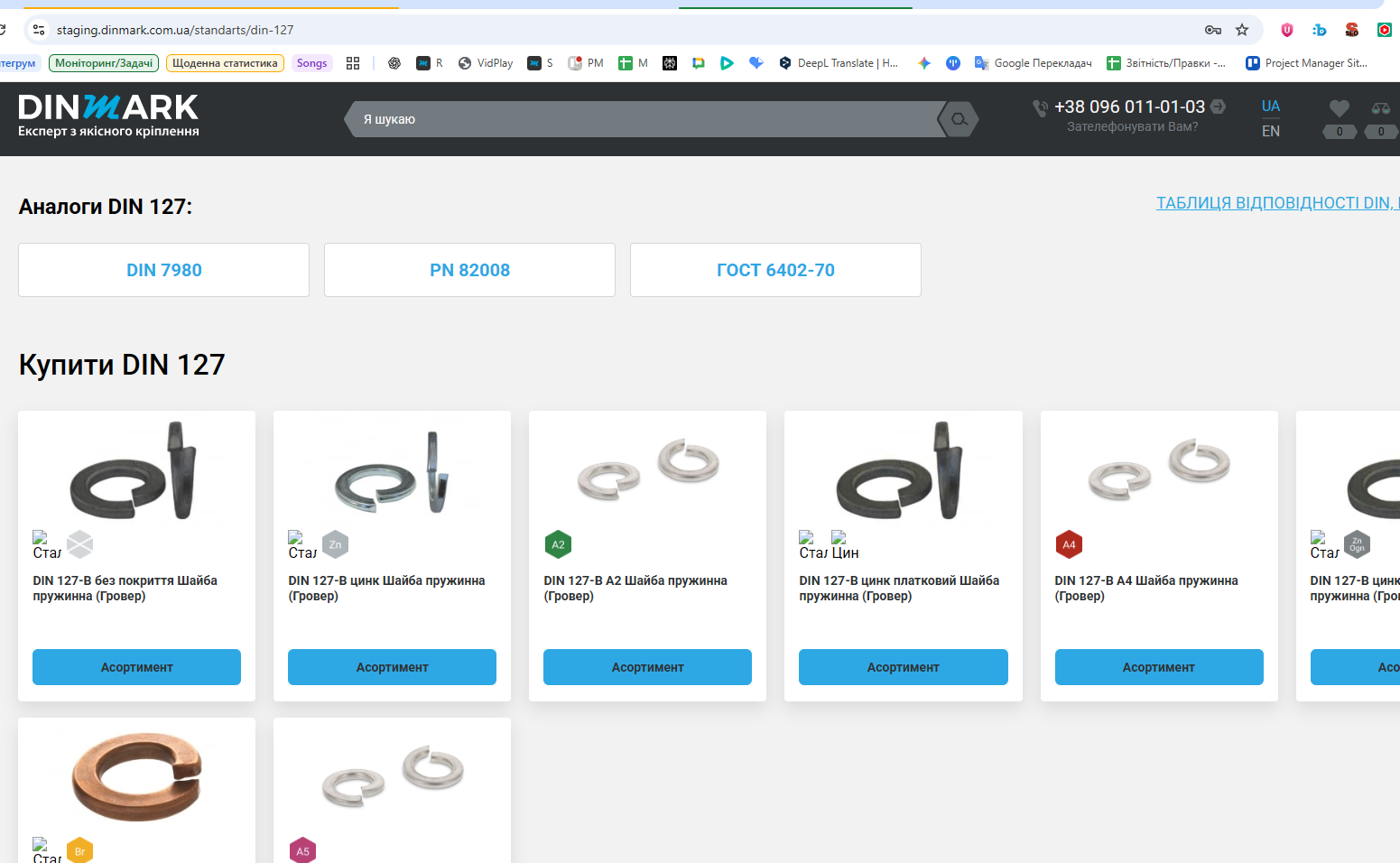Open the VidPlay bookmark

tap(486, 63)
